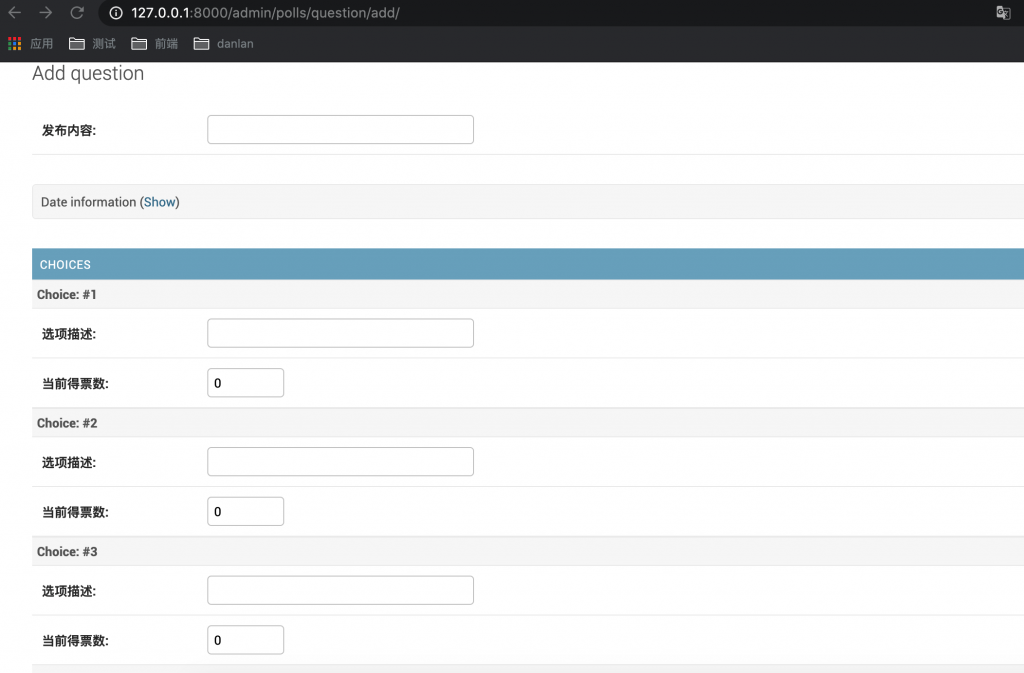Open the 测试 bookmark folder
Image resolution: width=1024 pixels, height=673 pixels.
click(x=92, y=44)
